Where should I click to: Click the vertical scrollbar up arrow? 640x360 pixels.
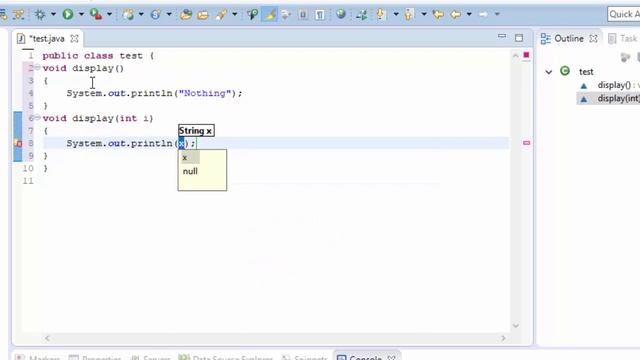[x=516, y=56]
